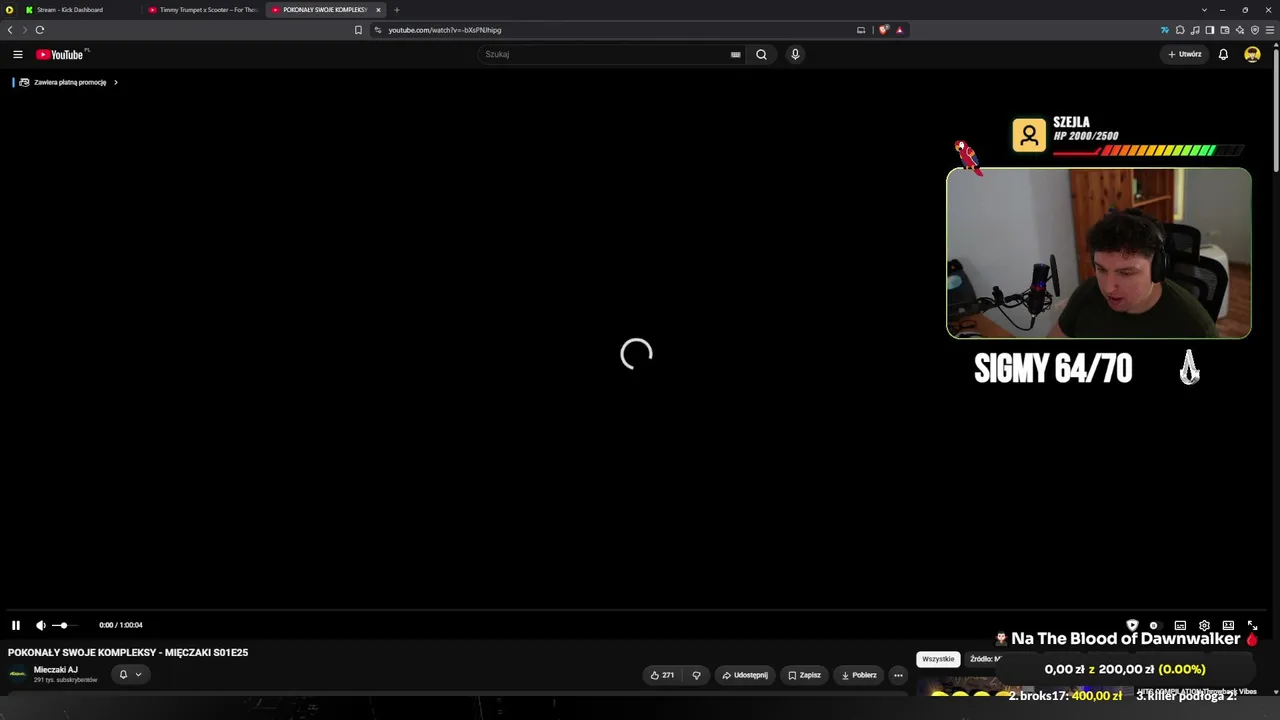Open Brave Leo AI sparkle icon
Screen dimensions: 1280x720
point(1240,30)
